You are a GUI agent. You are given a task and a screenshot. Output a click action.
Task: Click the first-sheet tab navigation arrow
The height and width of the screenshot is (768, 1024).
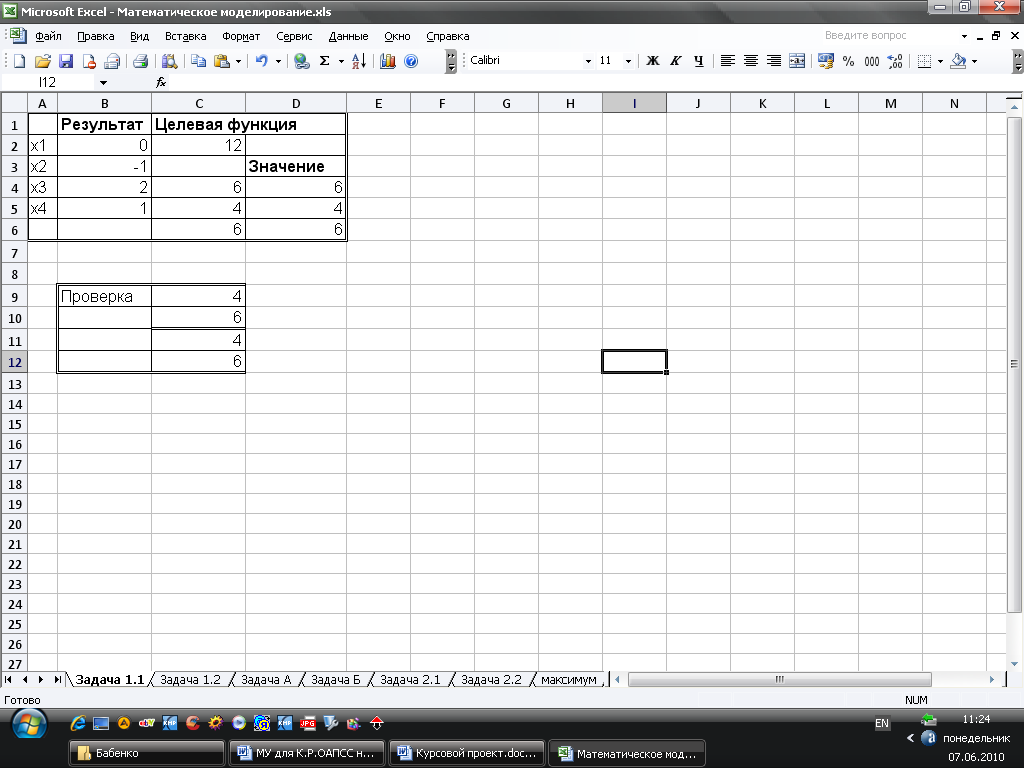coord(8,680)
